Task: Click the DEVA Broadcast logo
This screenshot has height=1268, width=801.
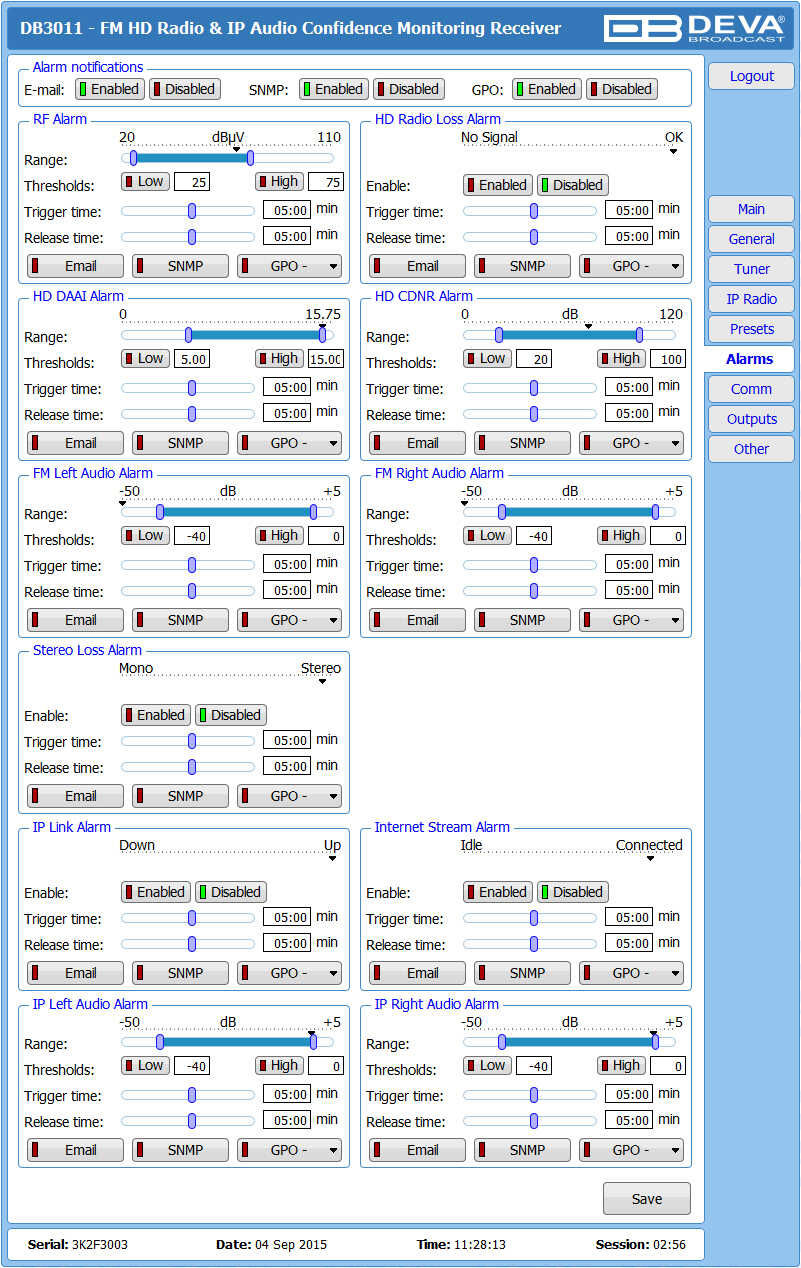Action: (696, 27)
